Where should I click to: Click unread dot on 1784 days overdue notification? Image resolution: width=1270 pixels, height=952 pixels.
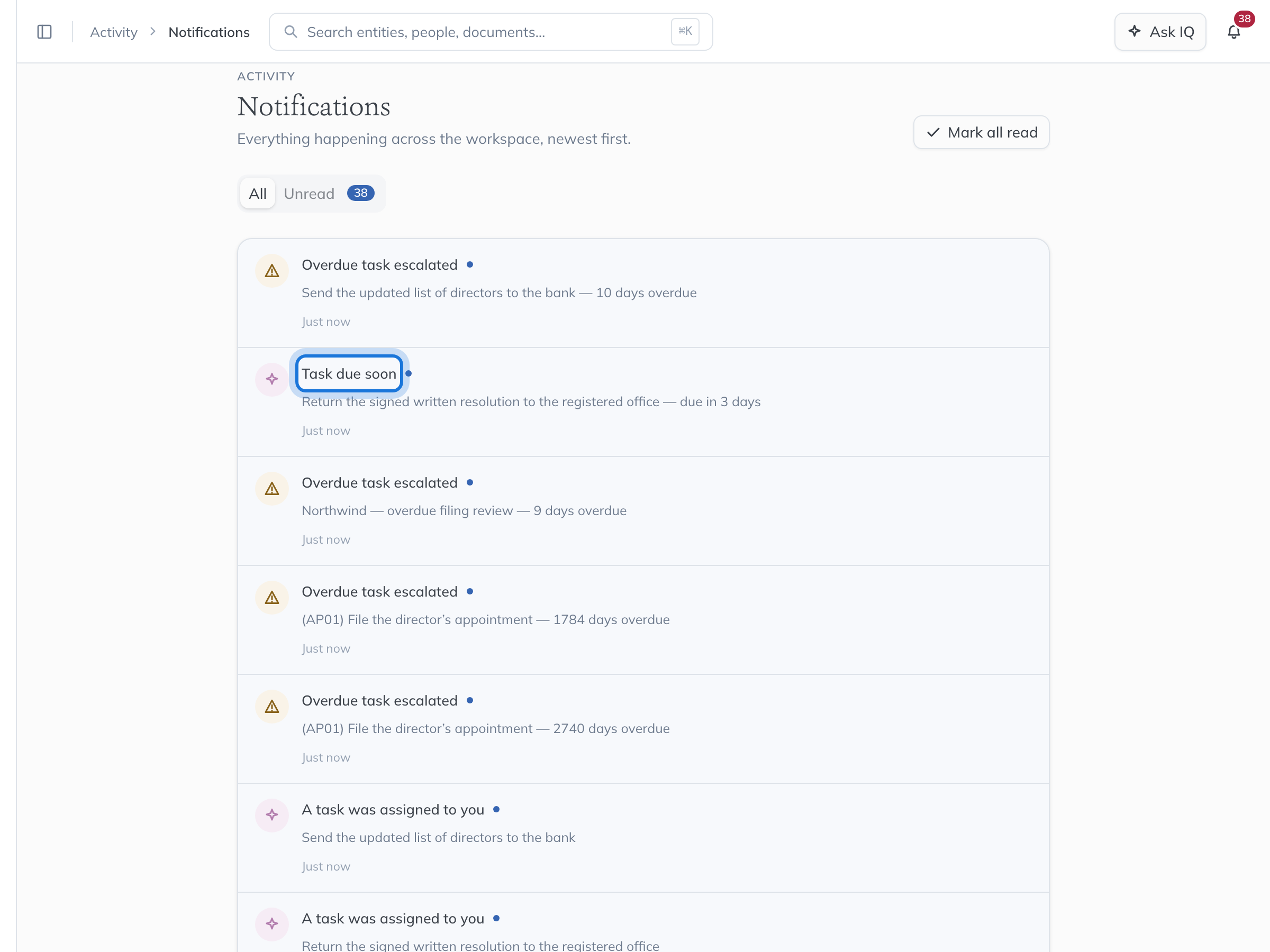point(470,592)
